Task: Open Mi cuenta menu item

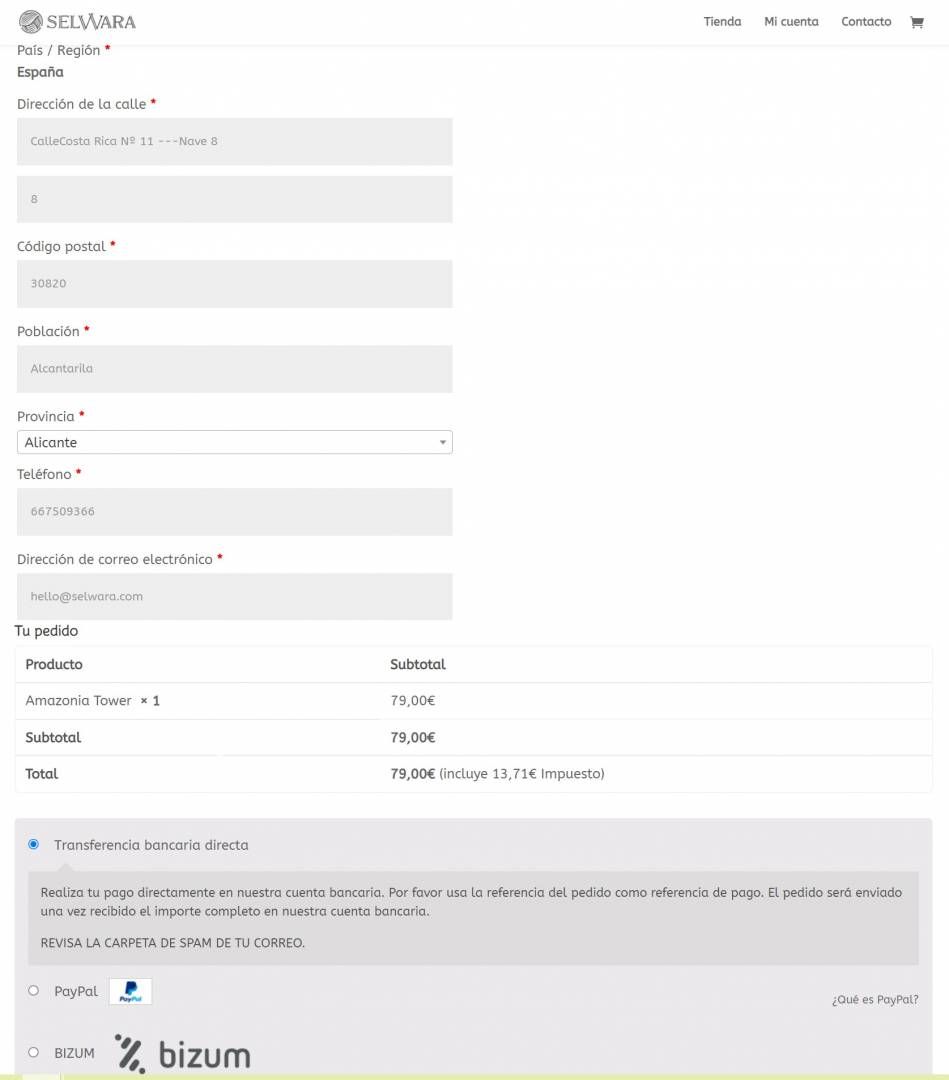Action: 791,22
